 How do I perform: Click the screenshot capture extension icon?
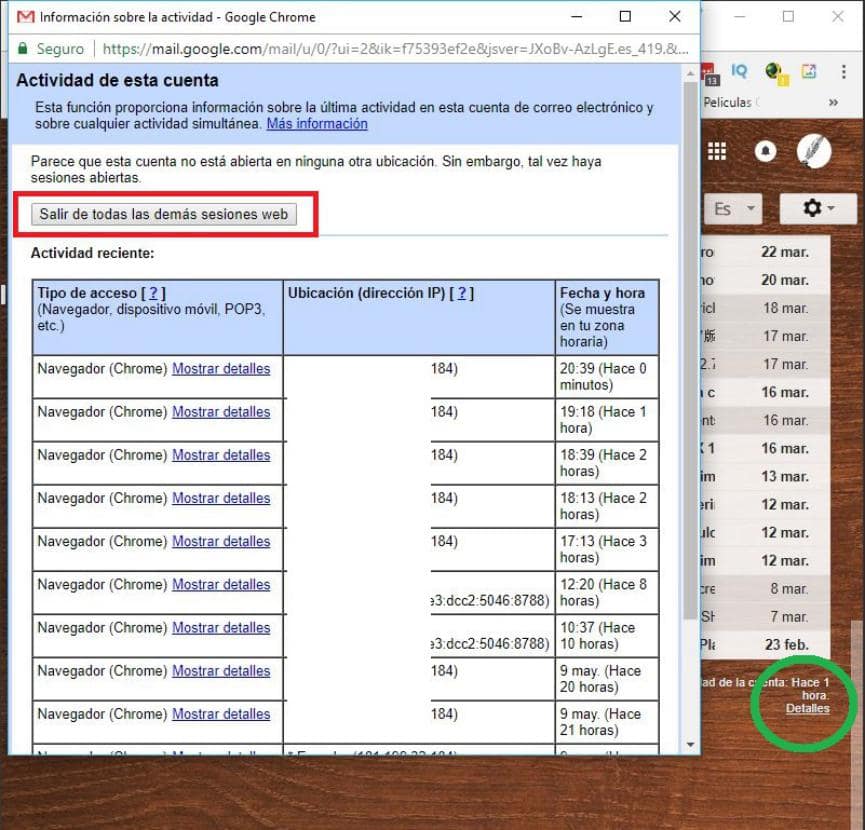point(811,72)
